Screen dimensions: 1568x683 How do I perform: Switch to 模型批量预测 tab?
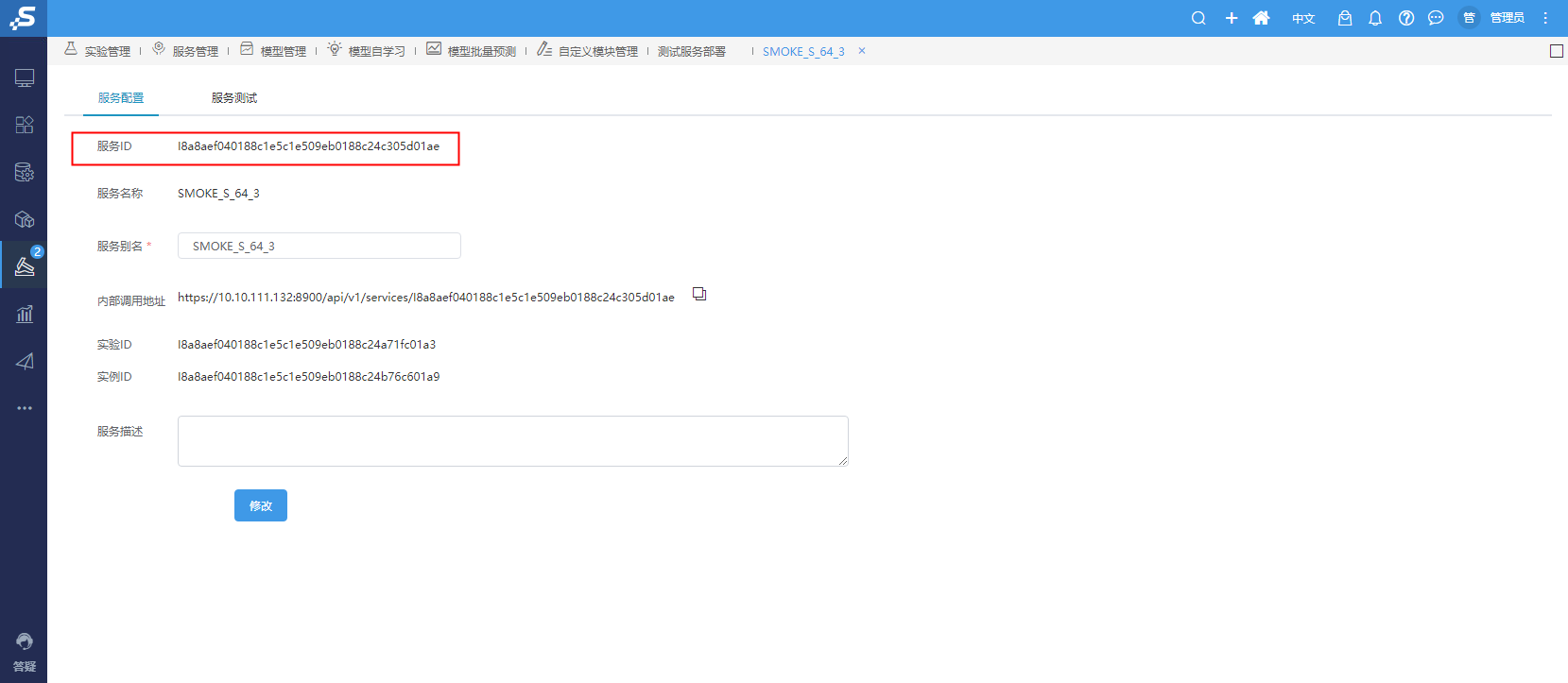point(471,50)
